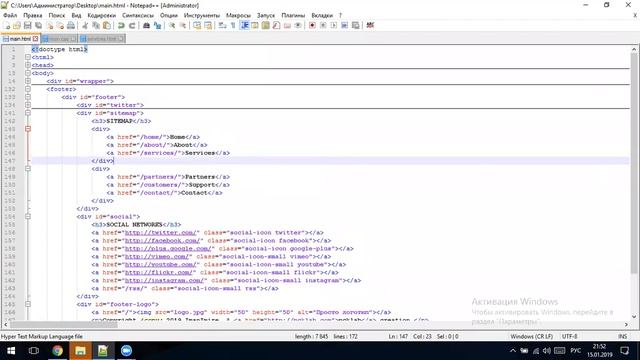Click the Open file toolbar icon
640x360 pixels.
point(17,25)
